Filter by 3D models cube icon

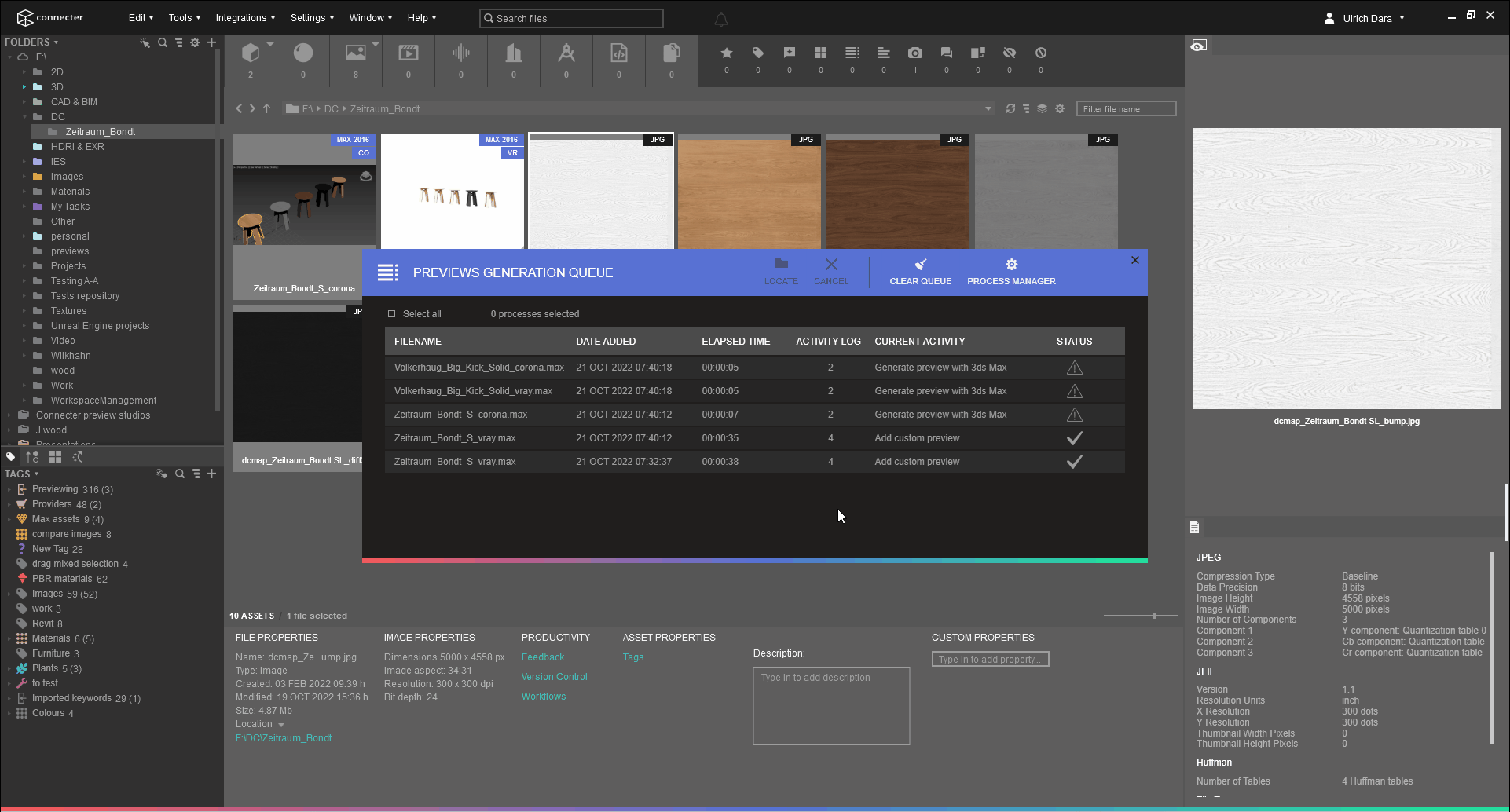coord(251,53)
